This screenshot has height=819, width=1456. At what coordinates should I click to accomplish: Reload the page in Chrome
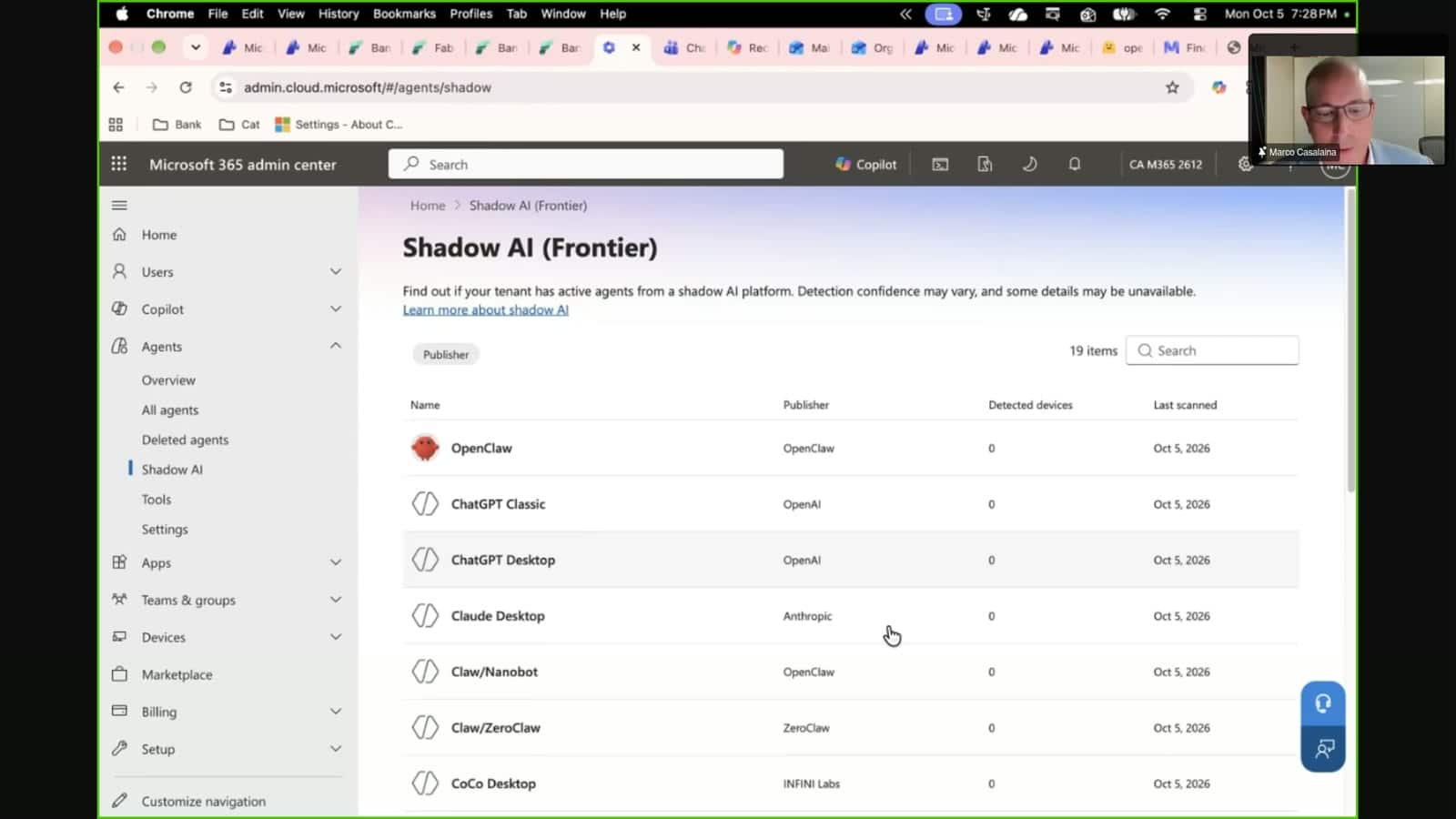[186, 87]
